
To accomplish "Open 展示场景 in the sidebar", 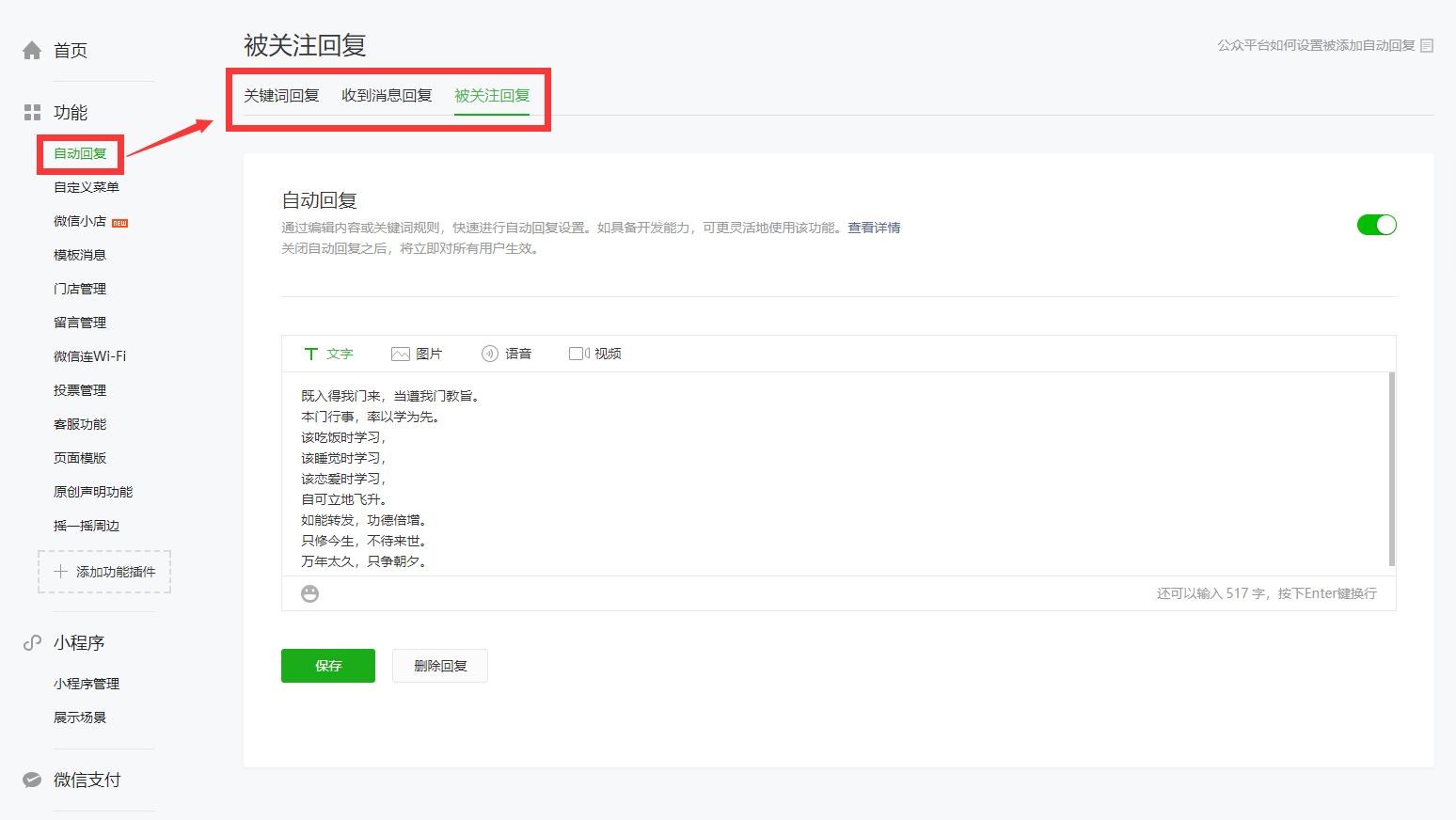I will [80, 717].
